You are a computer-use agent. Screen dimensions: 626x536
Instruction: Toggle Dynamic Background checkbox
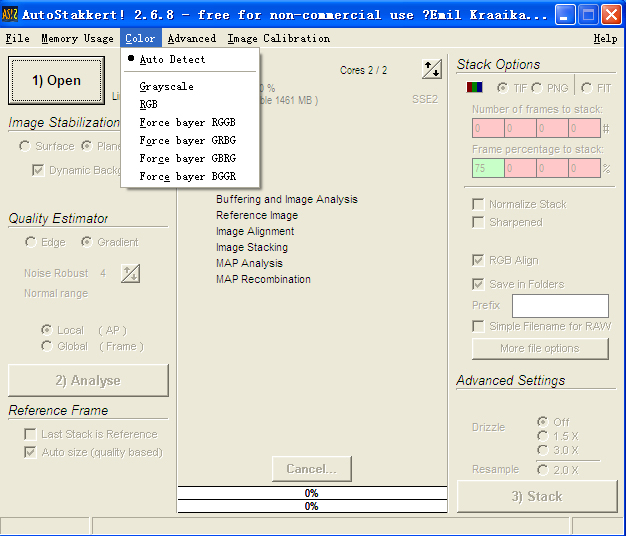click(38, 170)
